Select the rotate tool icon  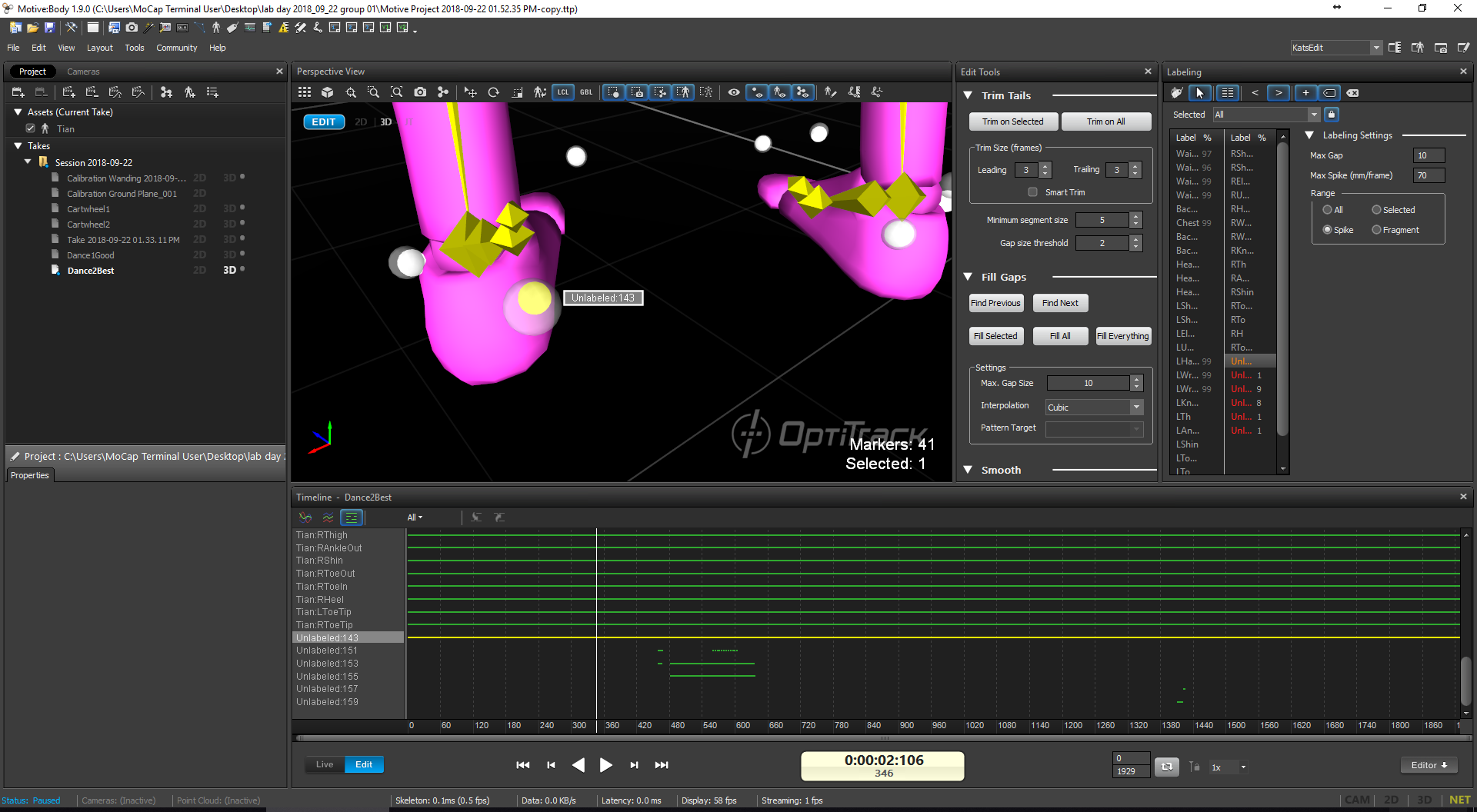pos(494,92)
